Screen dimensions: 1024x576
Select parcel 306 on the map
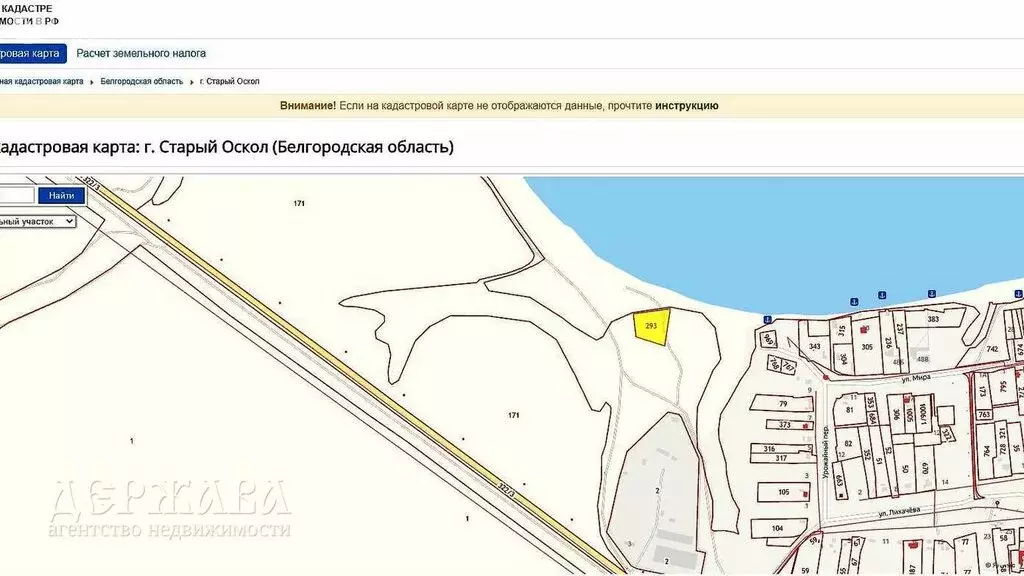pos(896,413)
